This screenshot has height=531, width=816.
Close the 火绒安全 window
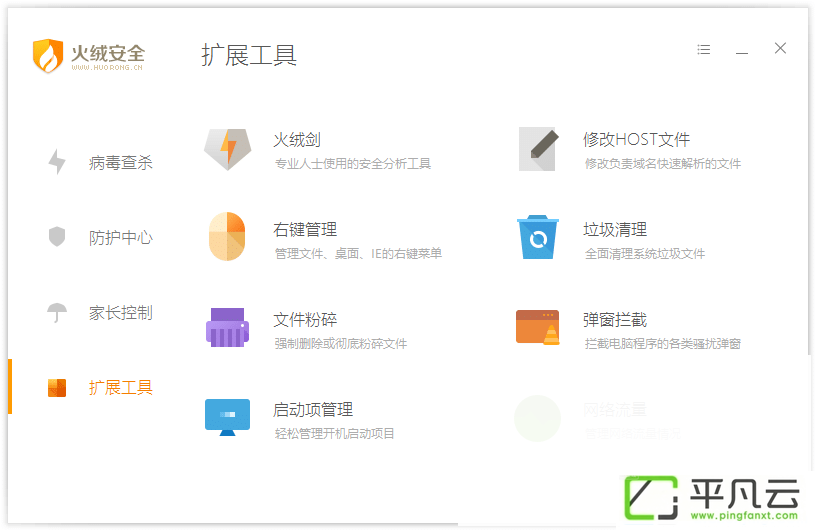tap(780, 48)
